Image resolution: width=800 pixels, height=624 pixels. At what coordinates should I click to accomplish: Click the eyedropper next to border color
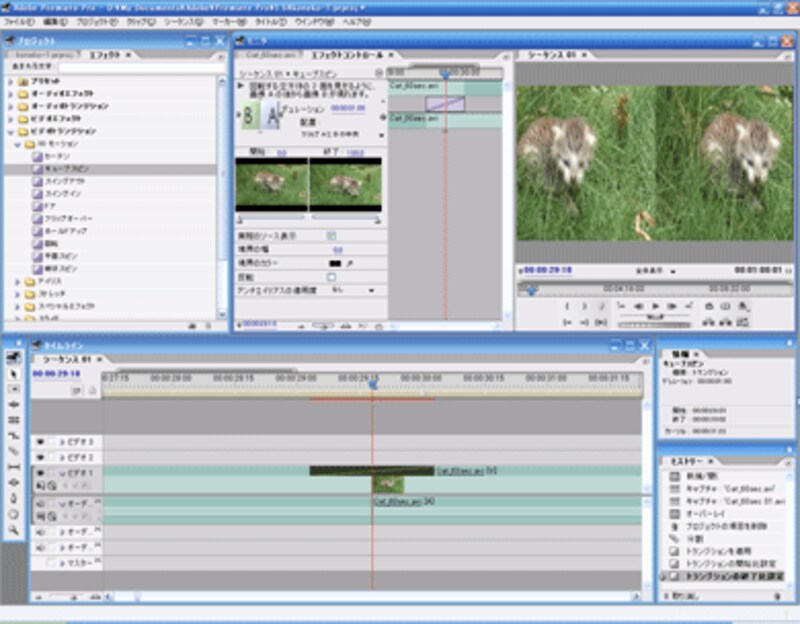(x=350, y=263)
